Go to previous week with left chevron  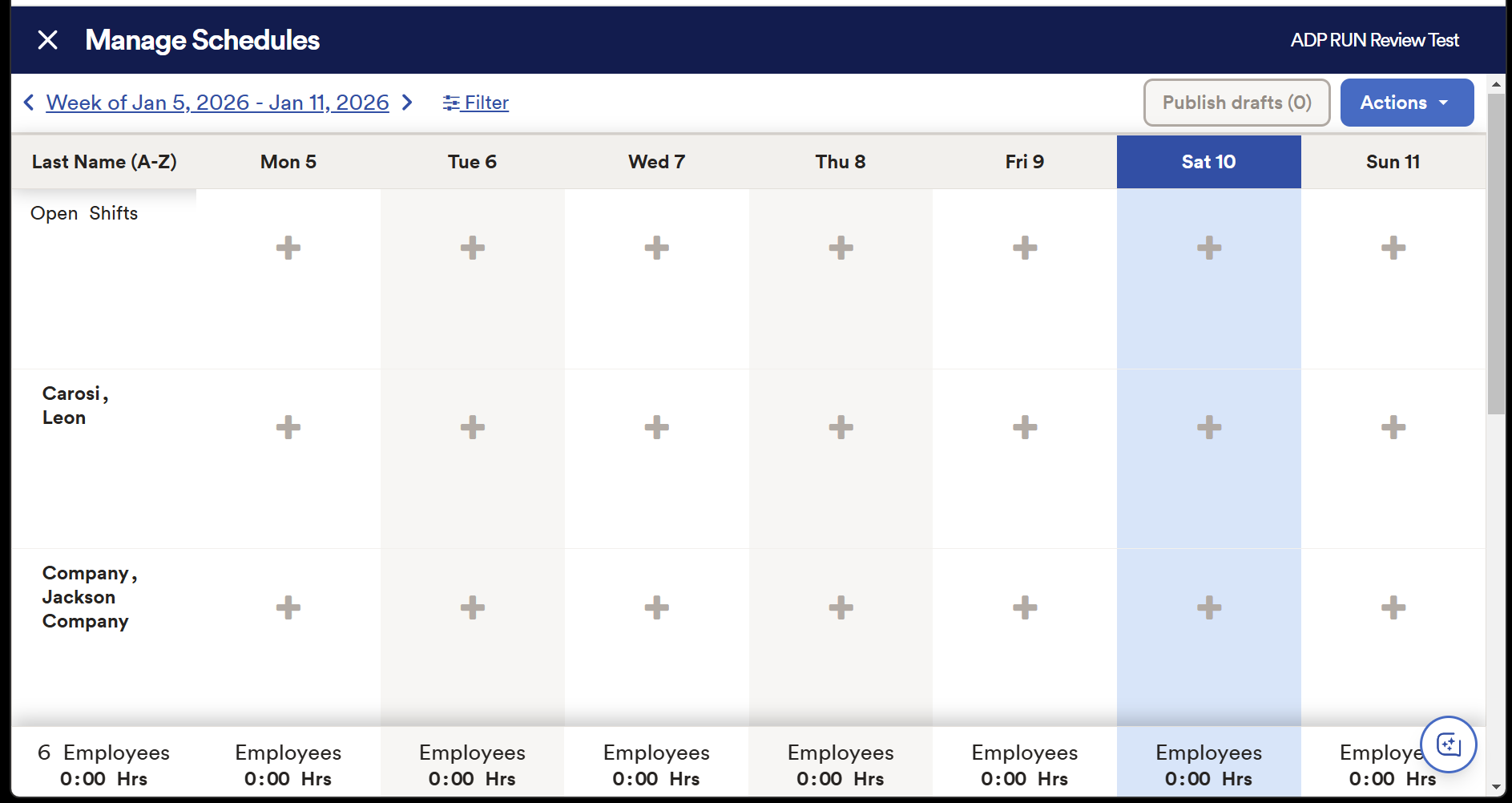click(29, 103)
